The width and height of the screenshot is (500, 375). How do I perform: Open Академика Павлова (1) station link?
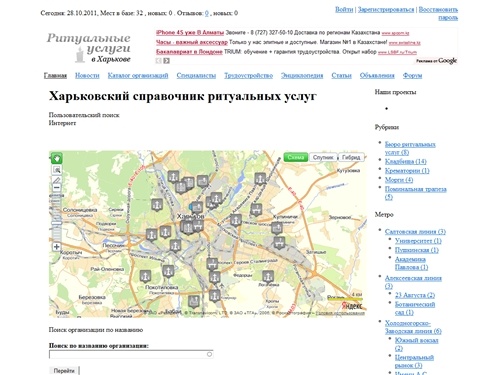pyautogui.click(x=412, y=263)
